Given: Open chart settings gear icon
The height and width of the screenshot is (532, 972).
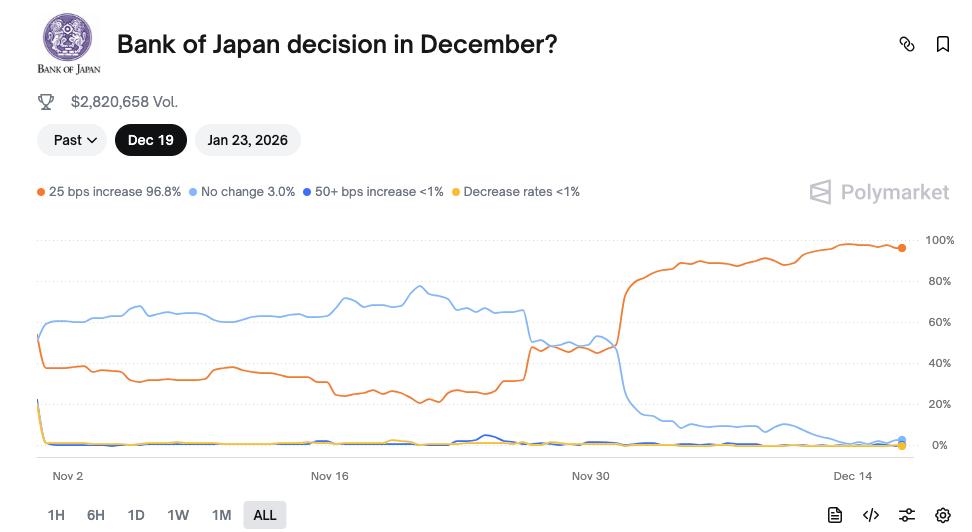Looking at the screenshot, I should [942, 515].
